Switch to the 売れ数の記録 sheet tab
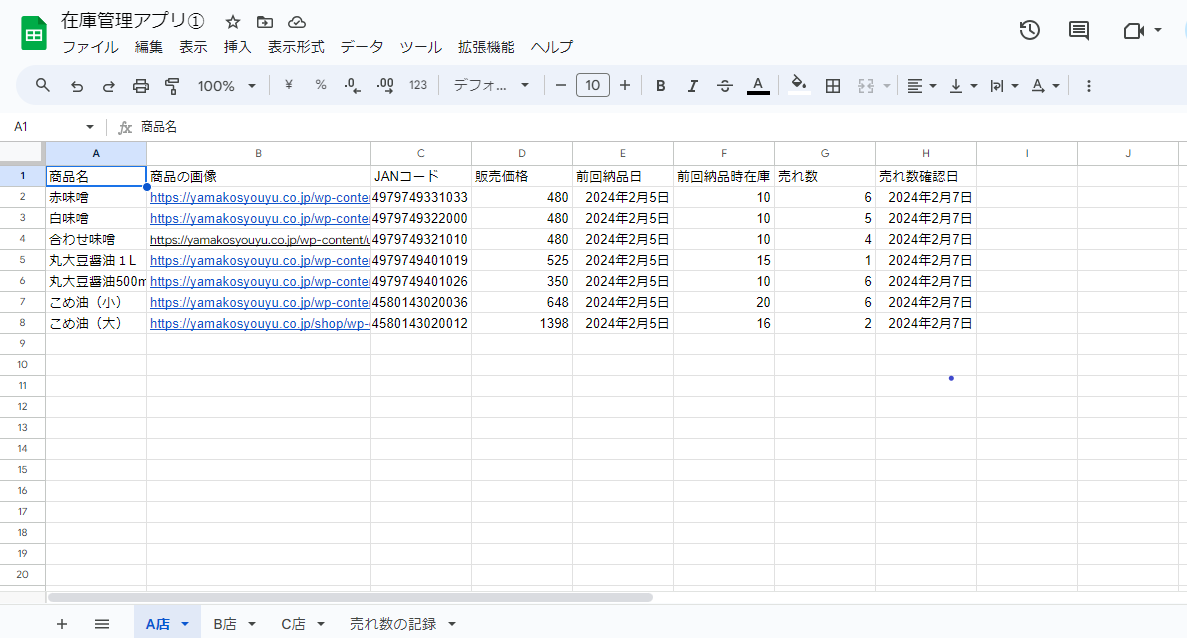1187x638 pixels. tap(393, 624)
